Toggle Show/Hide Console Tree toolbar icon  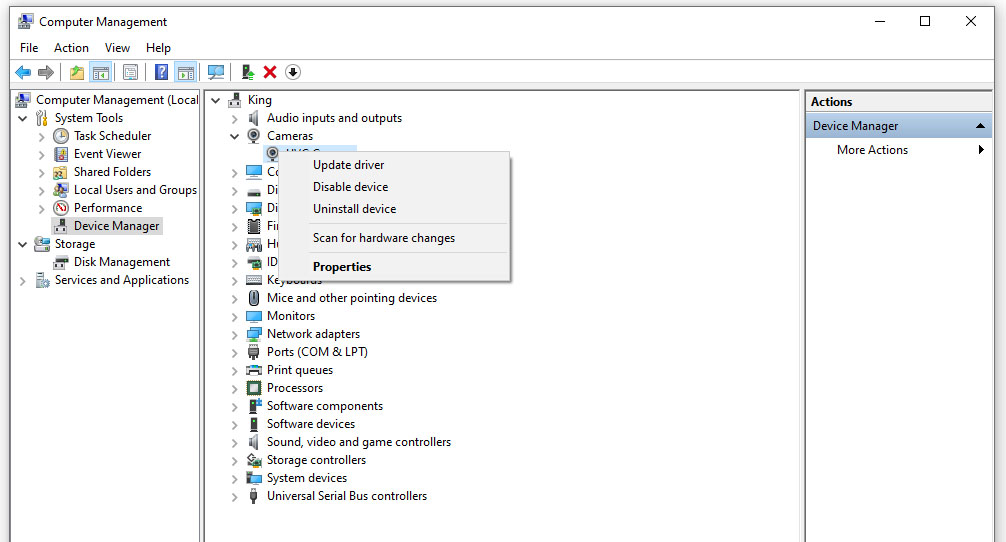point(101,72)
